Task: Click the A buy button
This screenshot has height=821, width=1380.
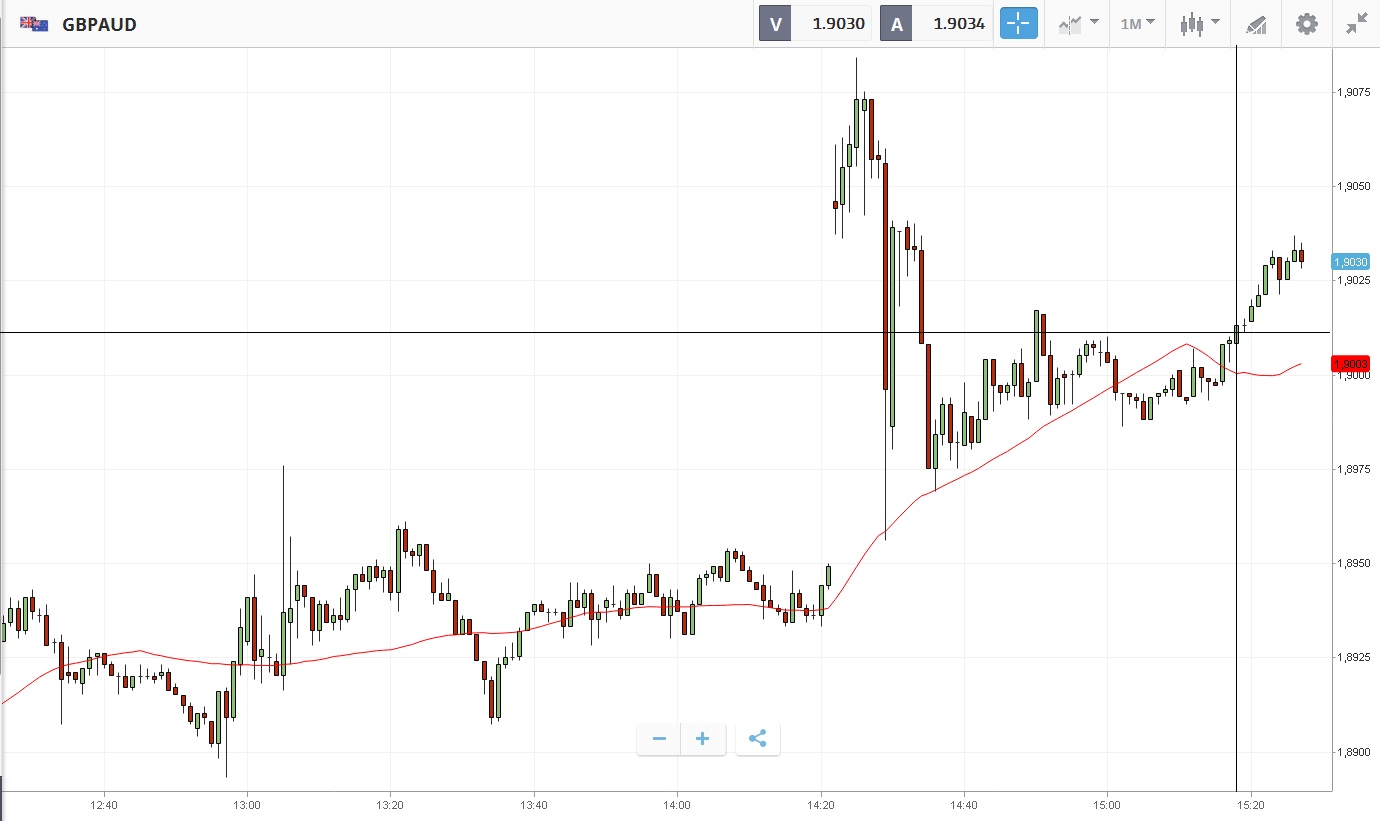Action: pos(896,24)
